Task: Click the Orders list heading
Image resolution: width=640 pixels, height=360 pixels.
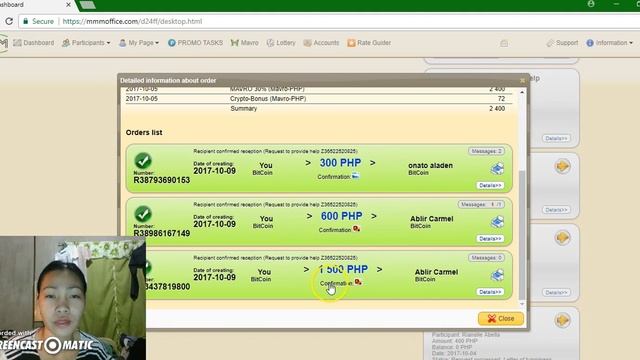Action: tap(144, 132)
